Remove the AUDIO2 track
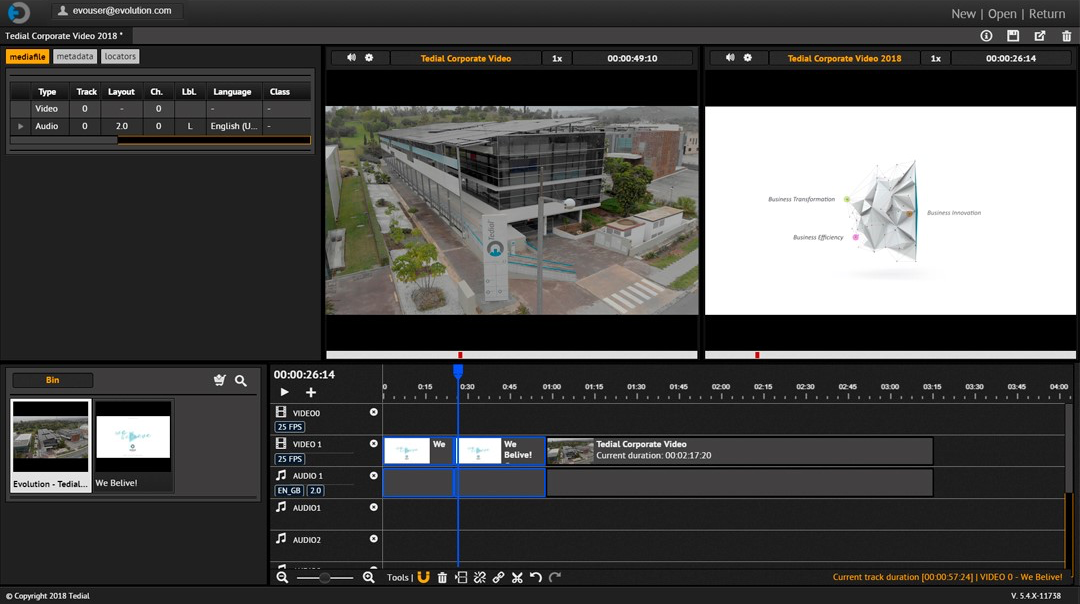Image resolution: width=1080 pixels, height=604 pixels. coord(373,539)
